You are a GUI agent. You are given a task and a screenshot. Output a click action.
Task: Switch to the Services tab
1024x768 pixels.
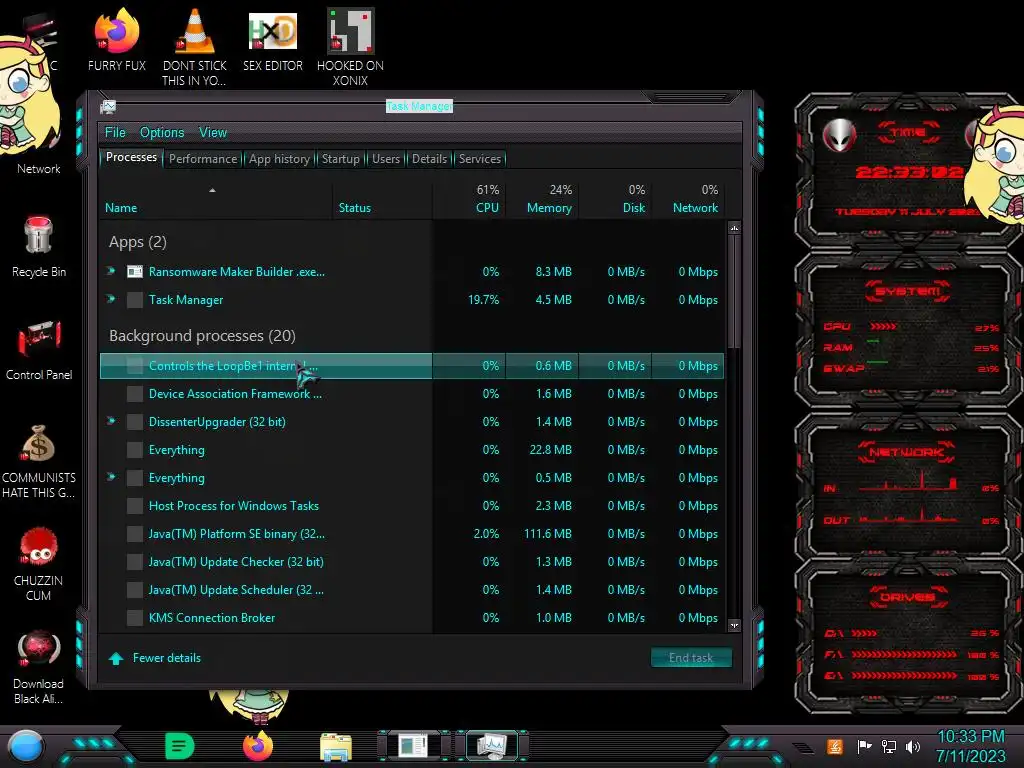(480, 159)
